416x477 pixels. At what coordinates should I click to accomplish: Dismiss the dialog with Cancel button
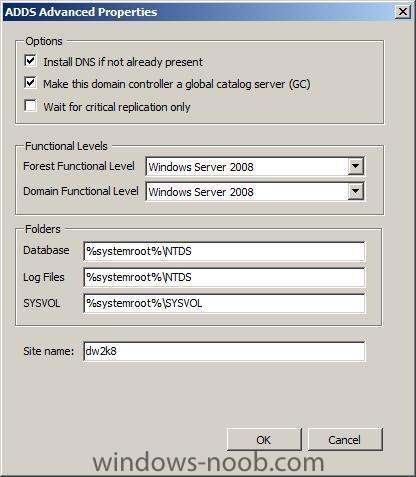coord(345,440)
